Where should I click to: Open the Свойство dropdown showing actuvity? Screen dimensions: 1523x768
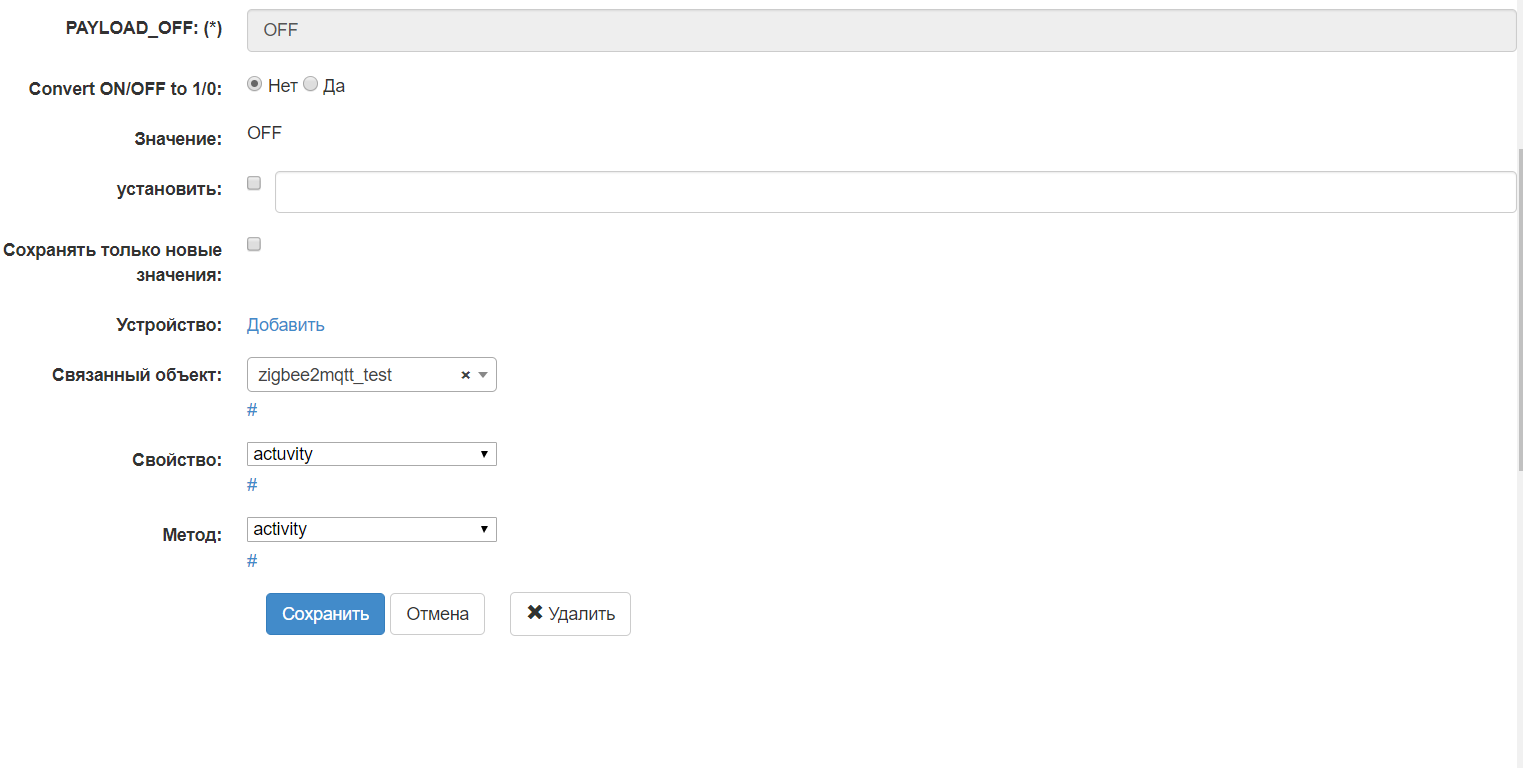[371, 454]
